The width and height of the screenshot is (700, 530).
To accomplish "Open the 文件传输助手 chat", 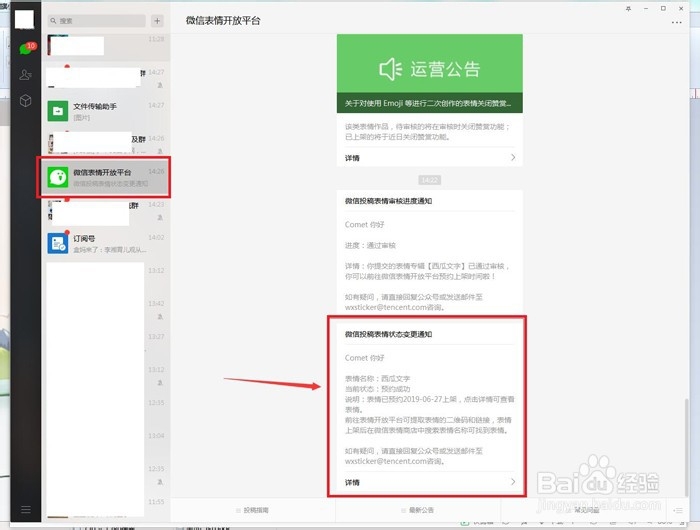I will [x=106, y=111].
